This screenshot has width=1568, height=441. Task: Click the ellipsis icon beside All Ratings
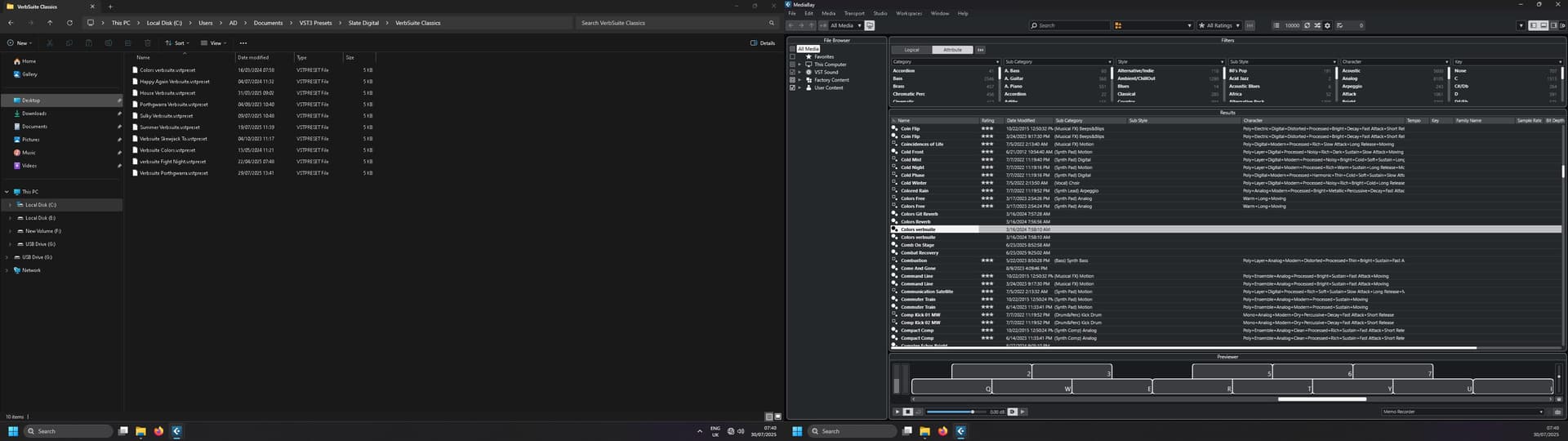[1249, 25]
